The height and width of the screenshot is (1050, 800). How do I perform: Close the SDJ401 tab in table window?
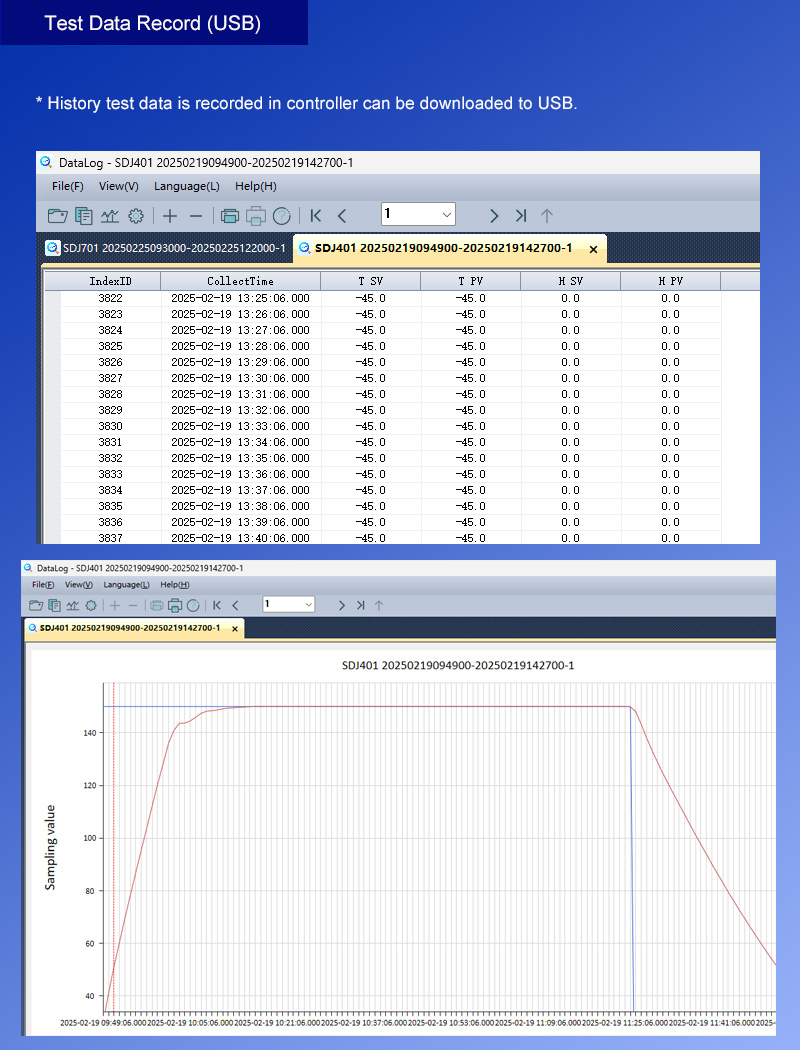[593, 249]
